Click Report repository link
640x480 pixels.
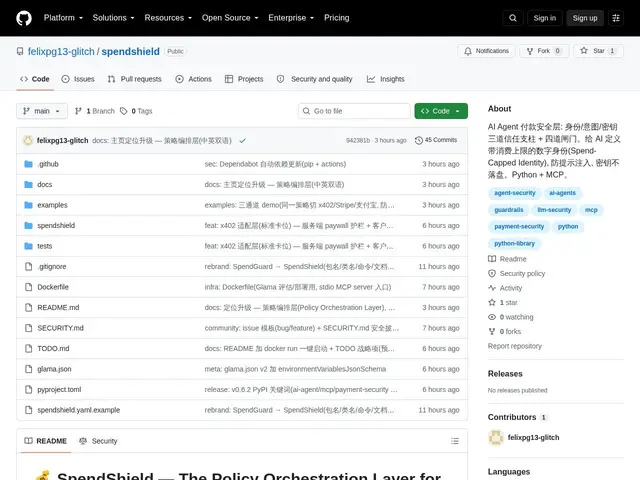[x=515, y=346]
